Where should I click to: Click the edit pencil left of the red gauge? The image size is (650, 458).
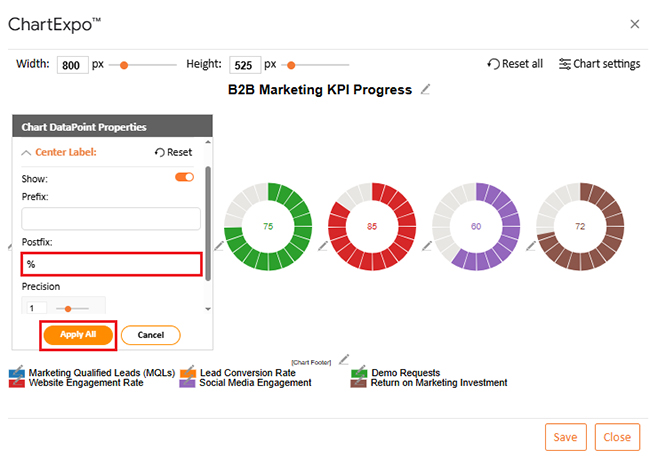point(323,245)
